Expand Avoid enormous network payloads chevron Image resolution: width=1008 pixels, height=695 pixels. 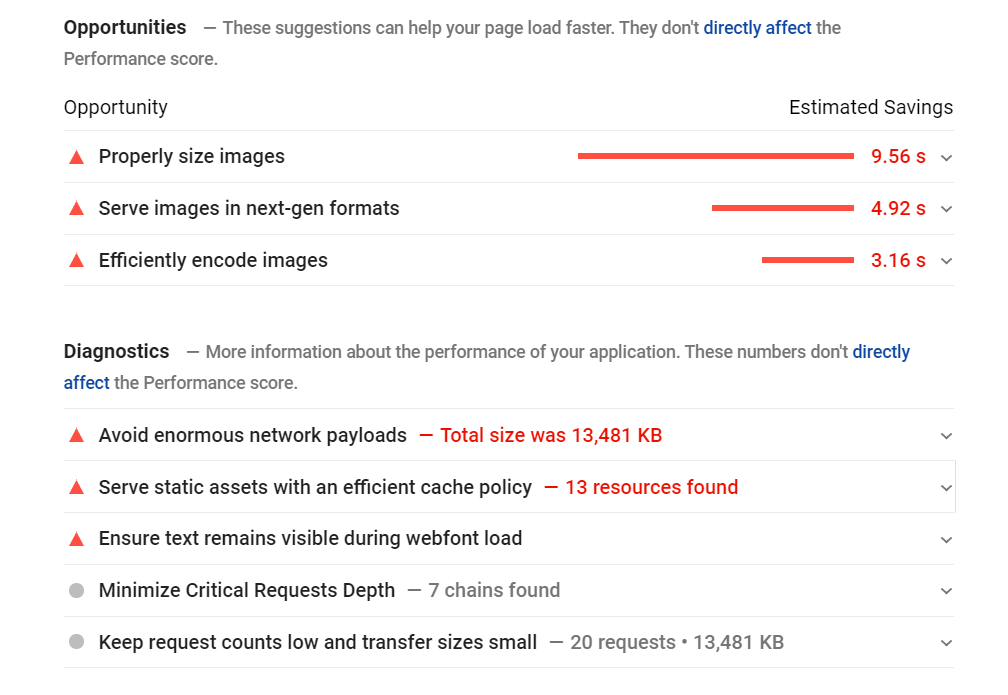click(946, 436)
